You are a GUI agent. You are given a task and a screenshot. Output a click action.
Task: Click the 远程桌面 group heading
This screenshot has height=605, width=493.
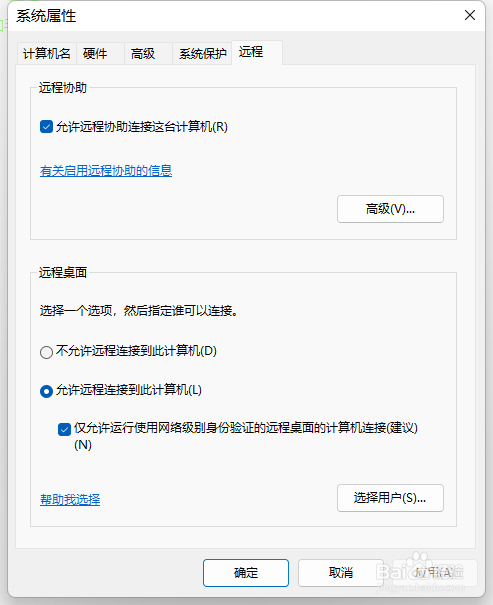pyautogui.click(x=63, y=272)
